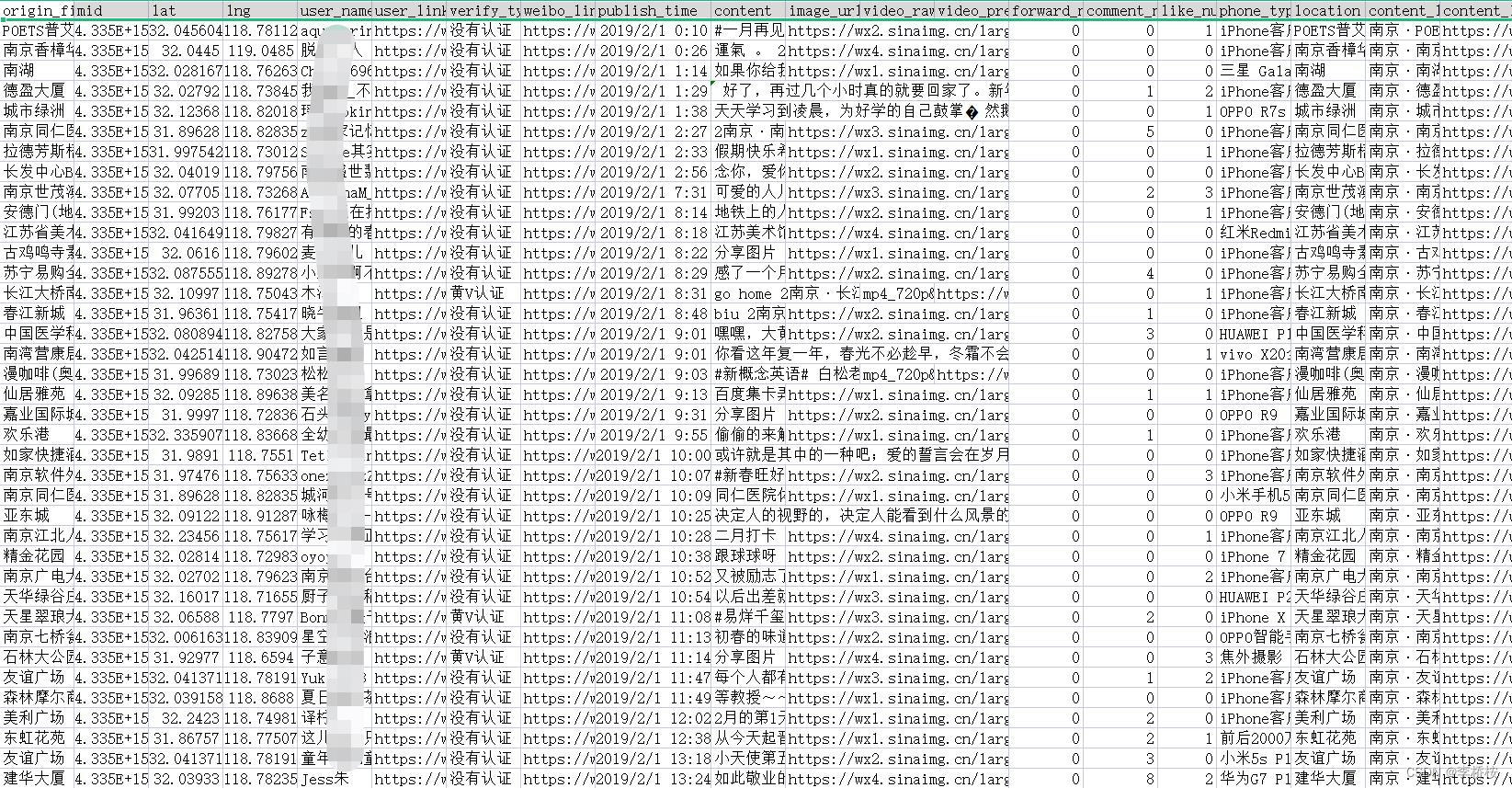The width and height of the screenshot is (1512, 788).
Task: Select origin column cell 南湖
Action: 38,71
